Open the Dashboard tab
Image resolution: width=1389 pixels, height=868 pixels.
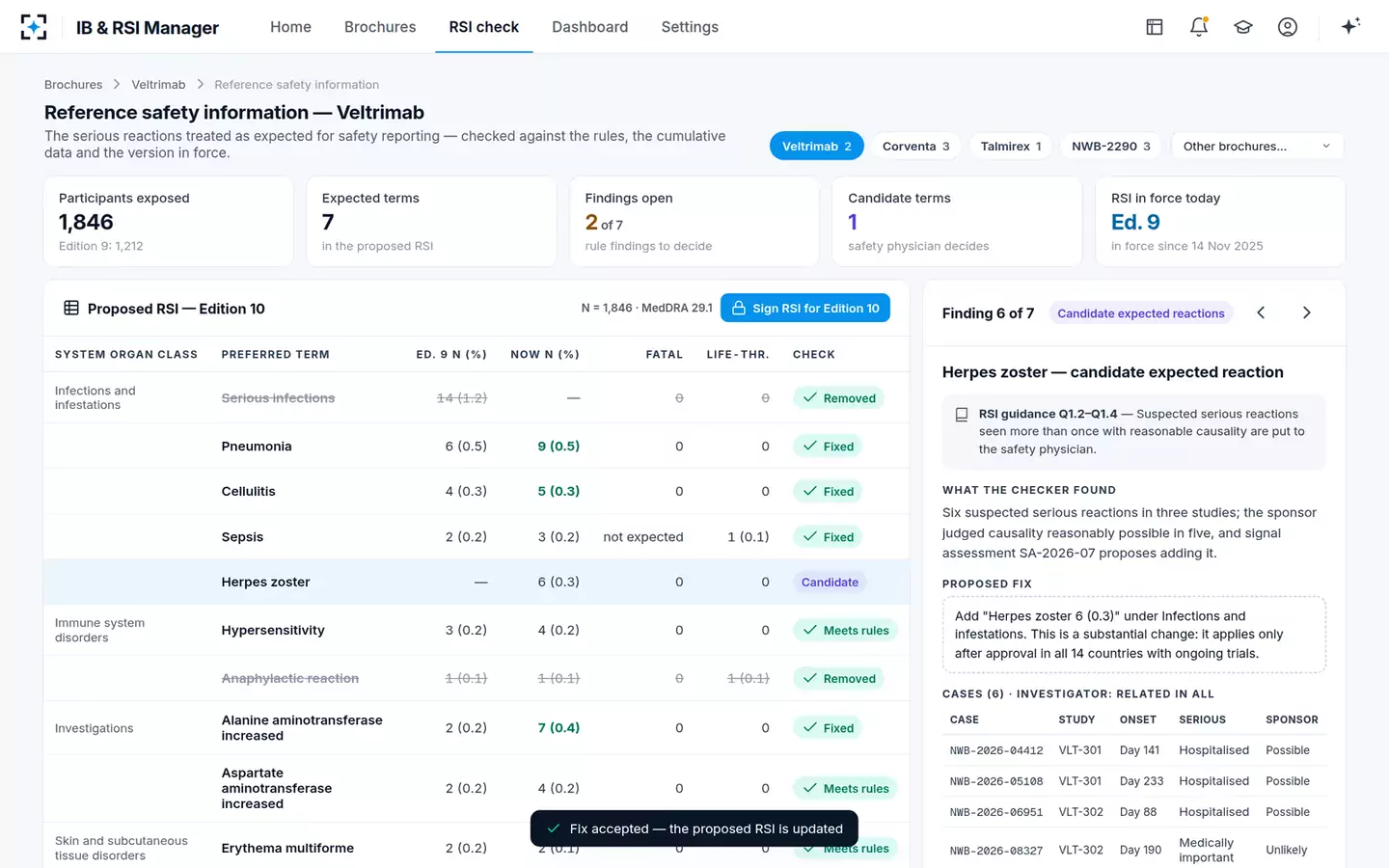point(590,27)
